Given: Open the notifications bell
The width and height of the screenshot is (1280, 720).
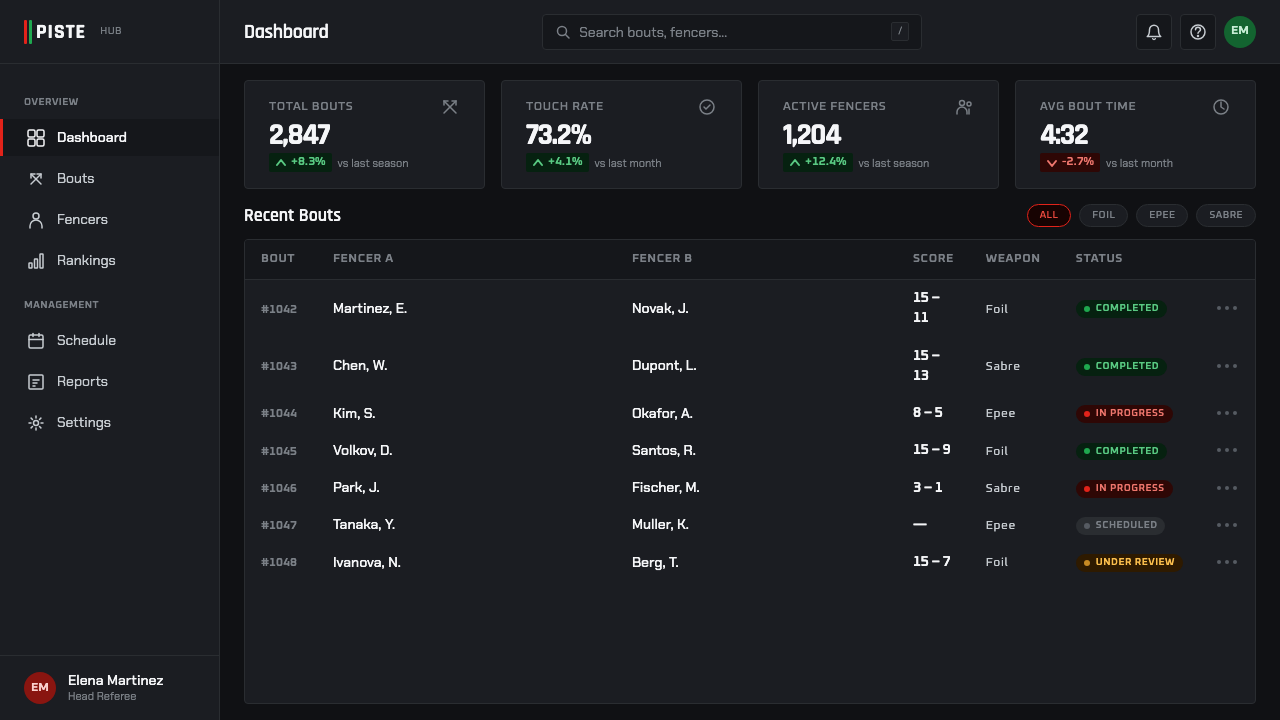Looking at the screenshot, I should tap(1154, 32).
